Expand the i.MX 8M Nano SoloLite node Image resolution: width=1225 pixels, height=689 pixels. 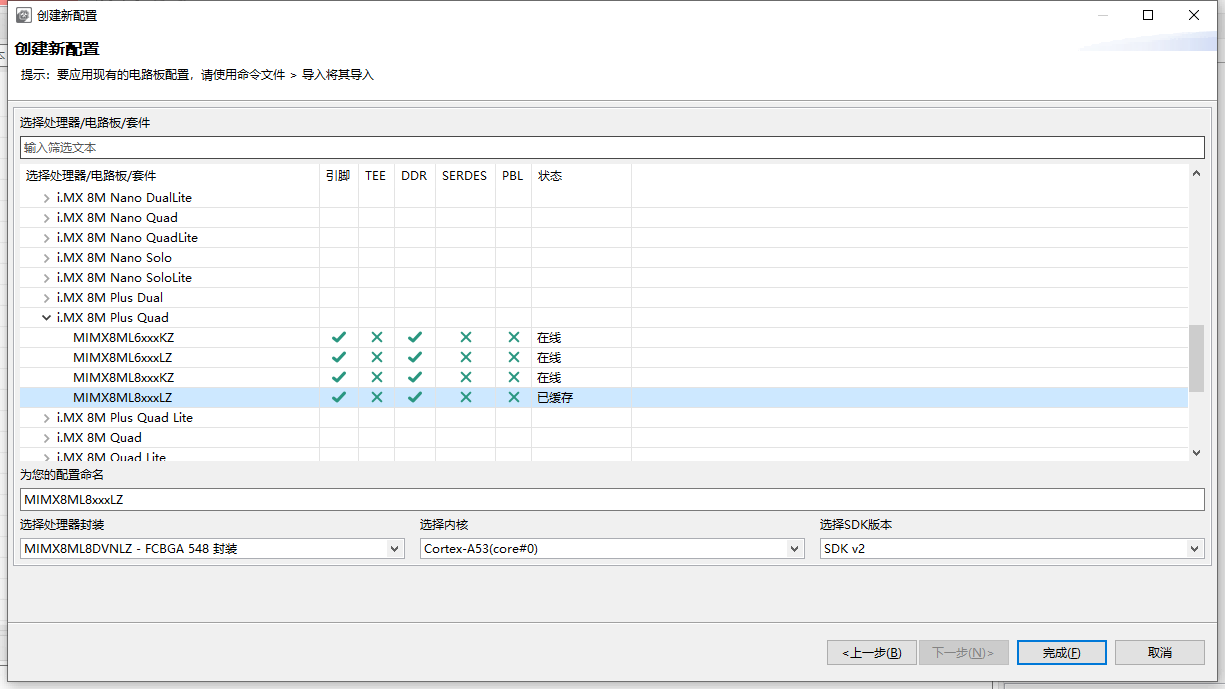(x=46, y=278)
